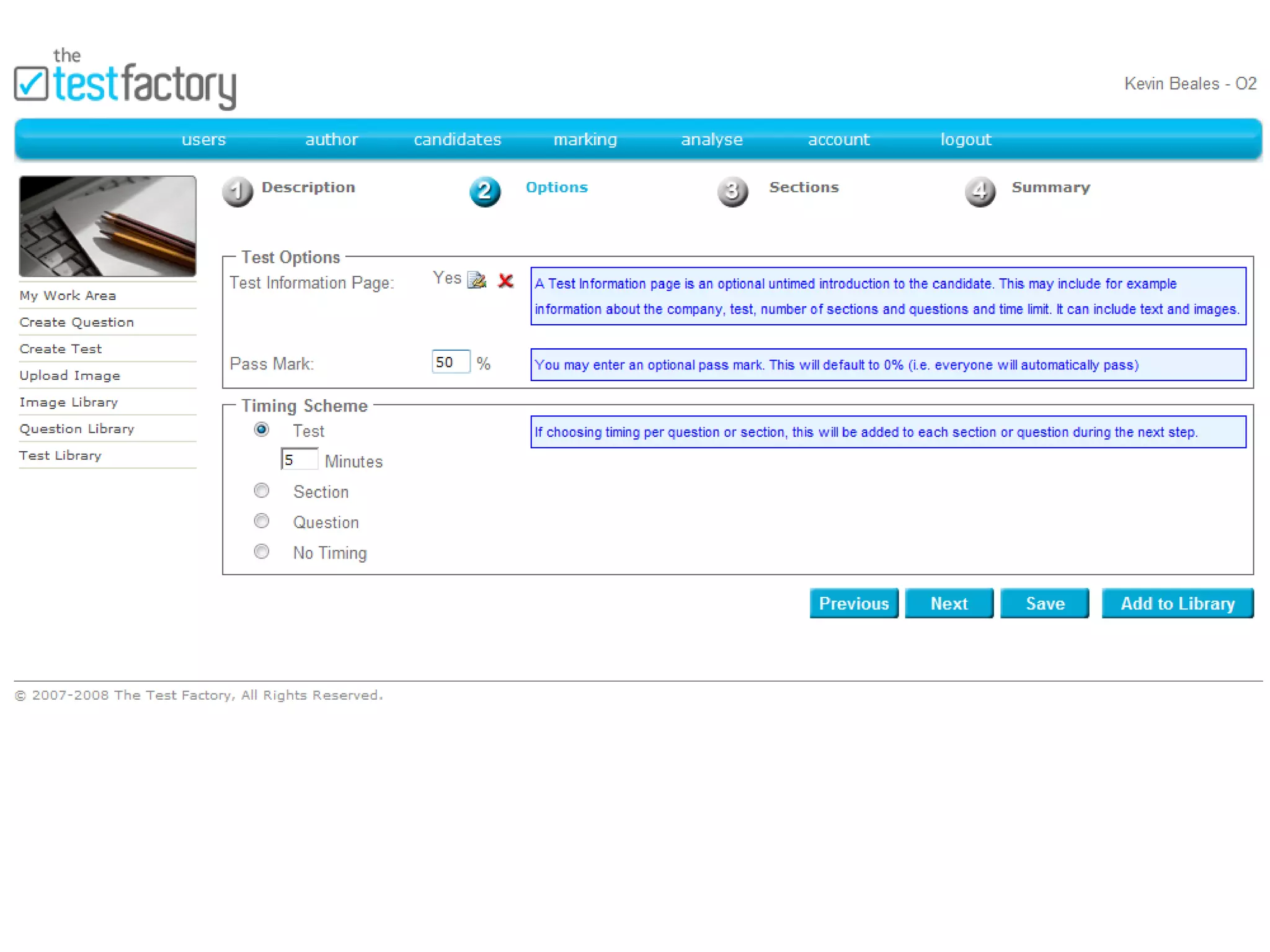Image resolution: width=1270 pixels, height=952 pixels.
Task: Open Image Library link
Action: [68, 402]
